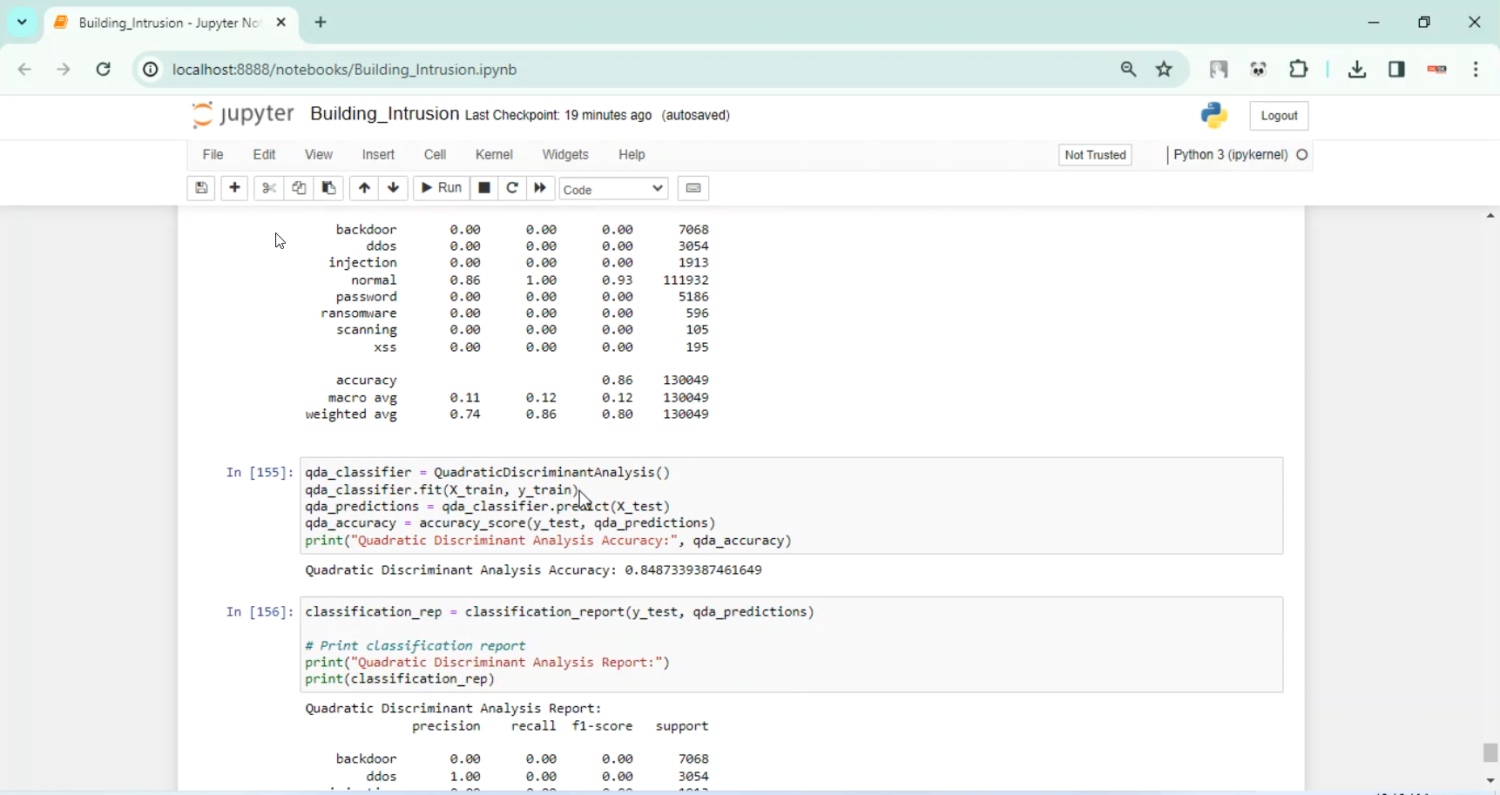Restart kernel and run all cells

point(540,188)
